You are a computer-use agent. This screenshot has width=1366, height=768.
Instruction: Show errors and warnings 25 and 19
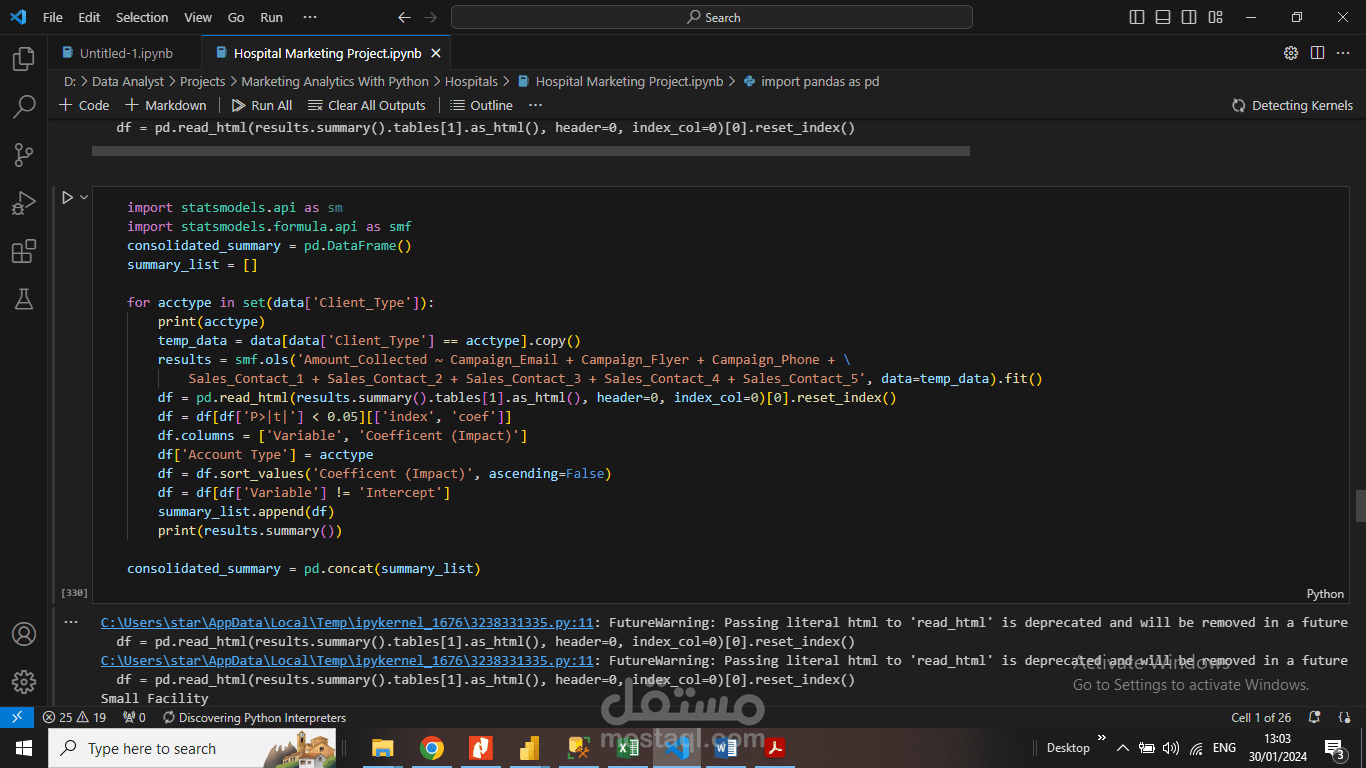[x=74, y=718]
